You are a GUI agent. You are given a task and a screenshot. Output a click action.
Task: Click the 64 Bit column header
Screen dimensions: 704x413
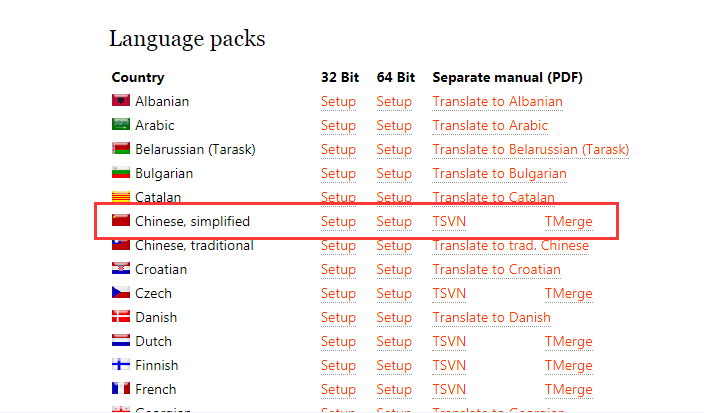click(x=396, y=77)
